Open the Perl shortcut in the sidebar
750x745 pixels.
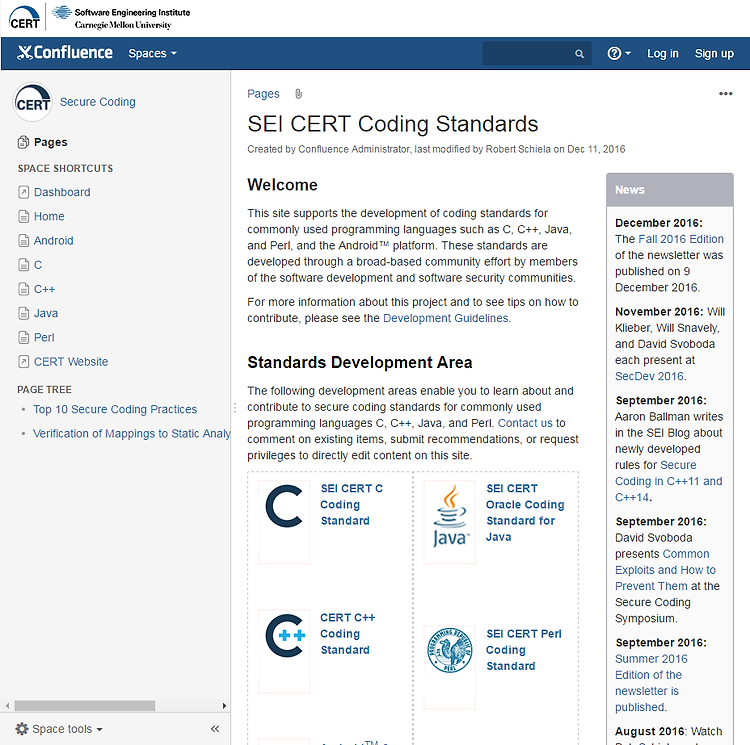pos(44,338)
